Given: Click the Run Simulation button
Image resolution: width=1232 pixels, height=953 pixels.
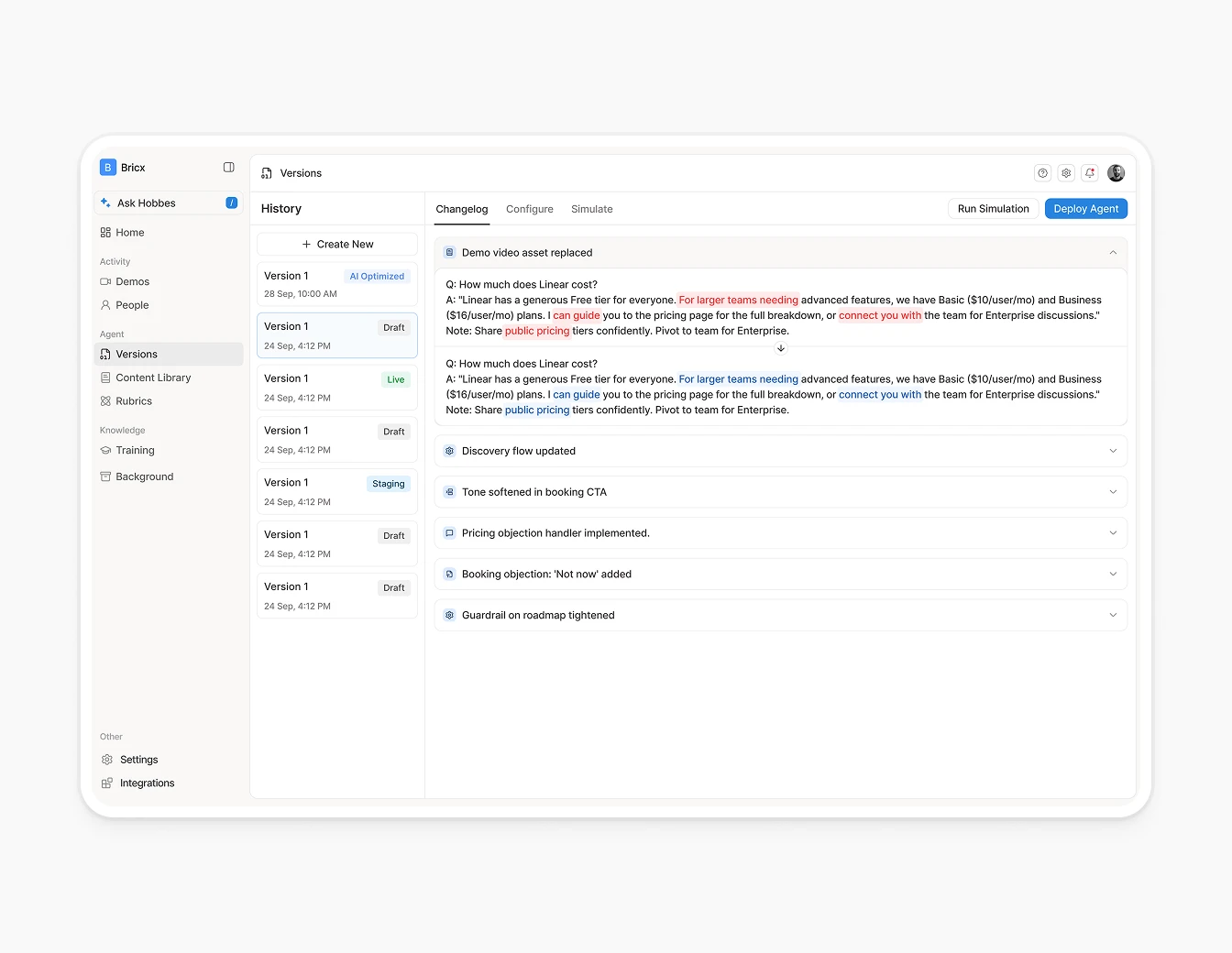Looking at the screenshot, I should pyautogui.click(x=993, y=209).
